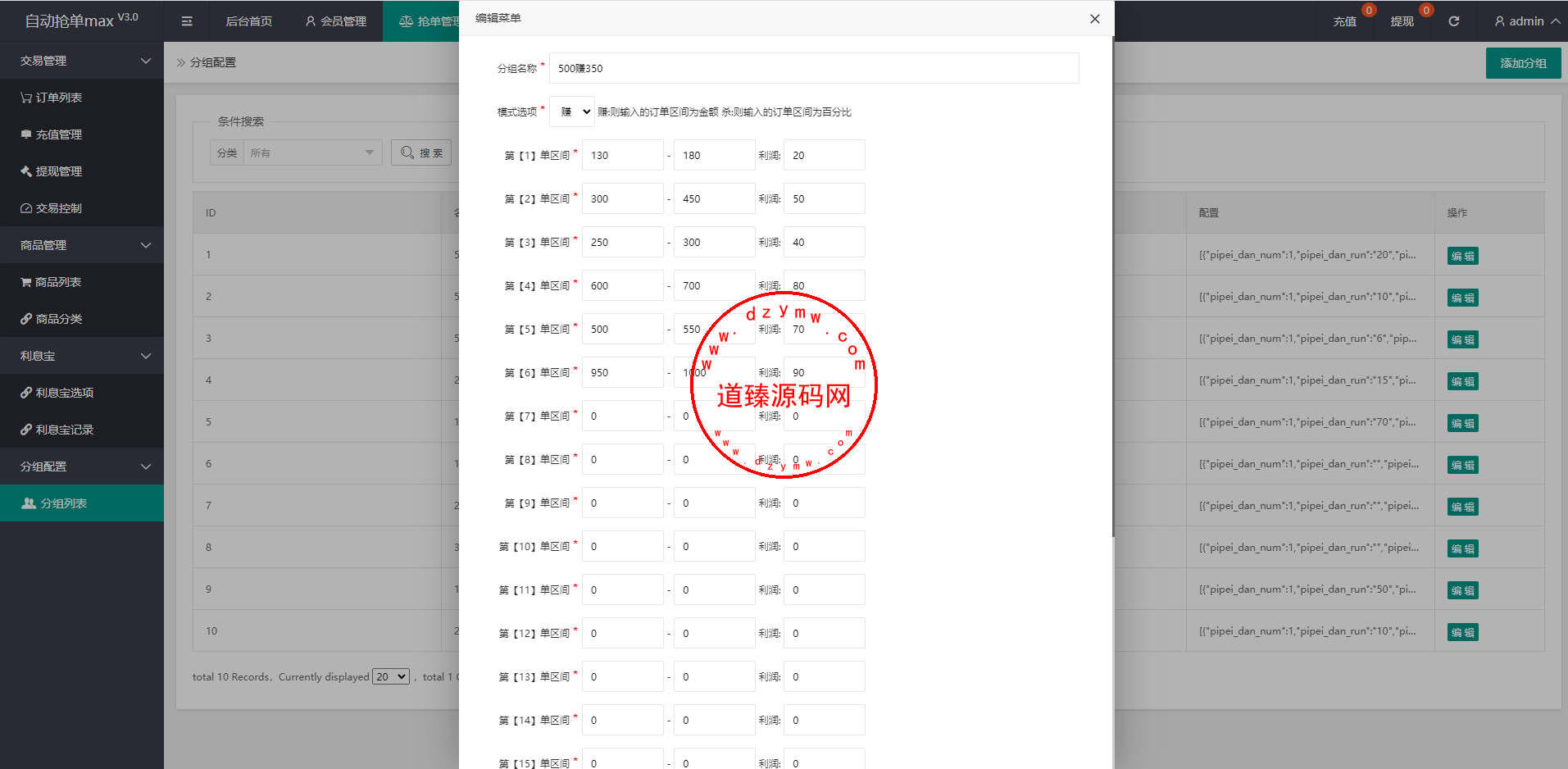The width and height of the screenshot is (1568, 769).
Task: Open 利息宝选项 in sidebar
Action: [x=82, y=393]
